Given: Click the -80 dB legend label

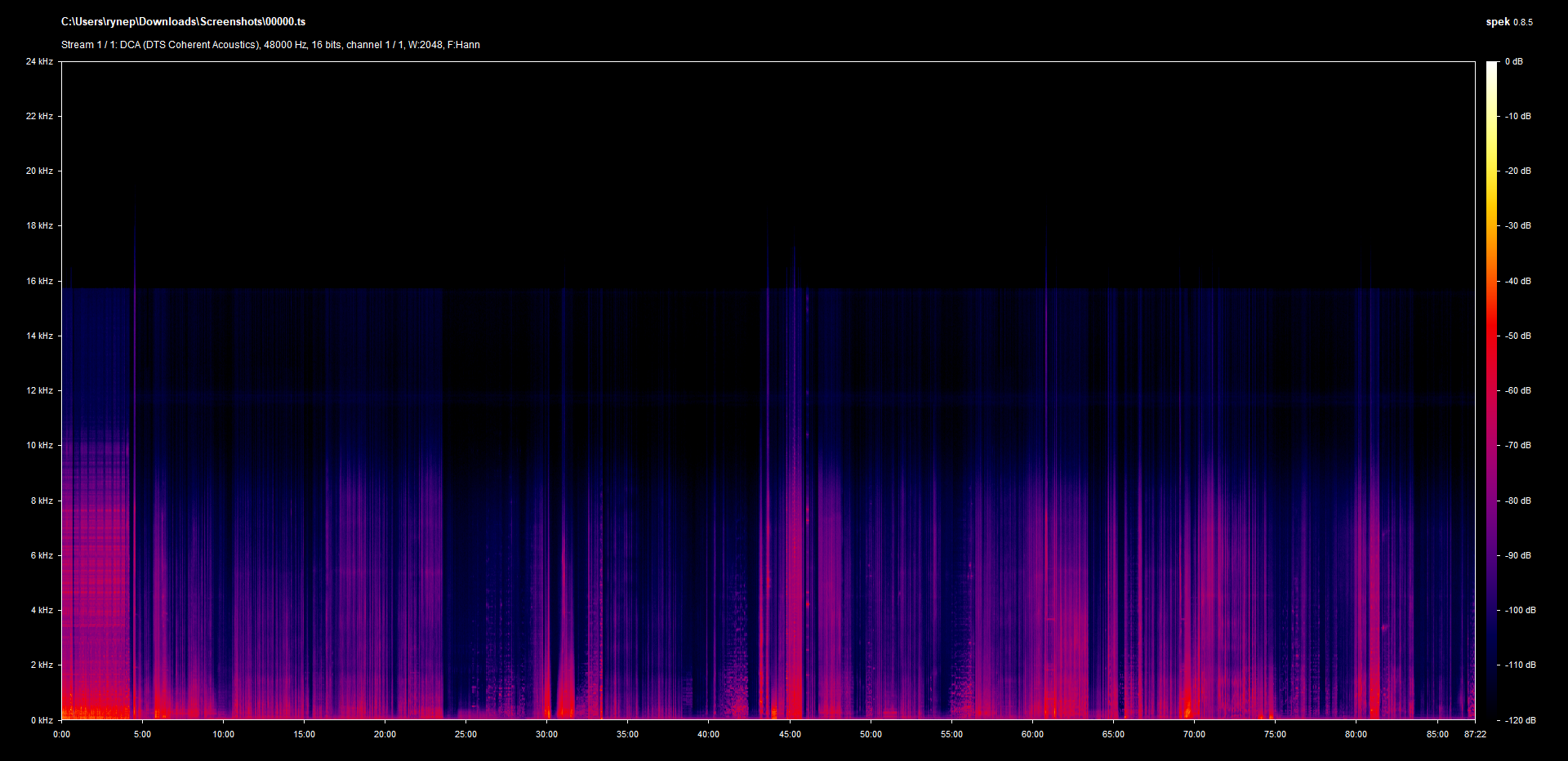Looking at the screenshot, I should (1518, 501).
